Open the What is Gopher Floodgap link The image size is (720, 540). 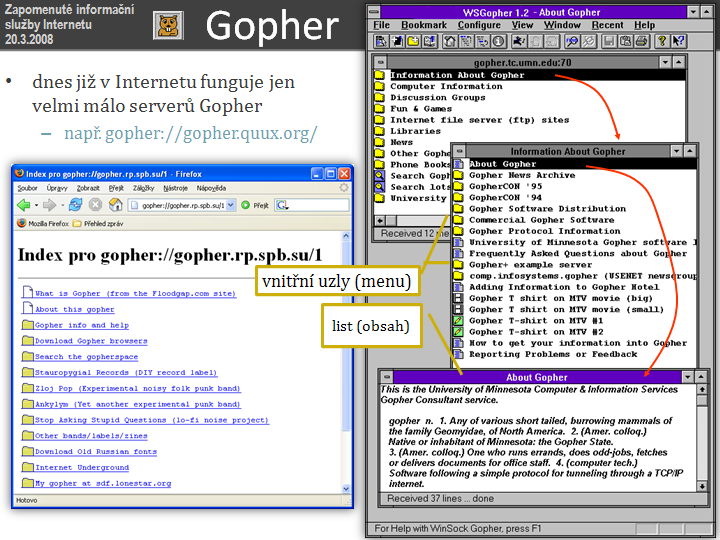coord(135,293)
